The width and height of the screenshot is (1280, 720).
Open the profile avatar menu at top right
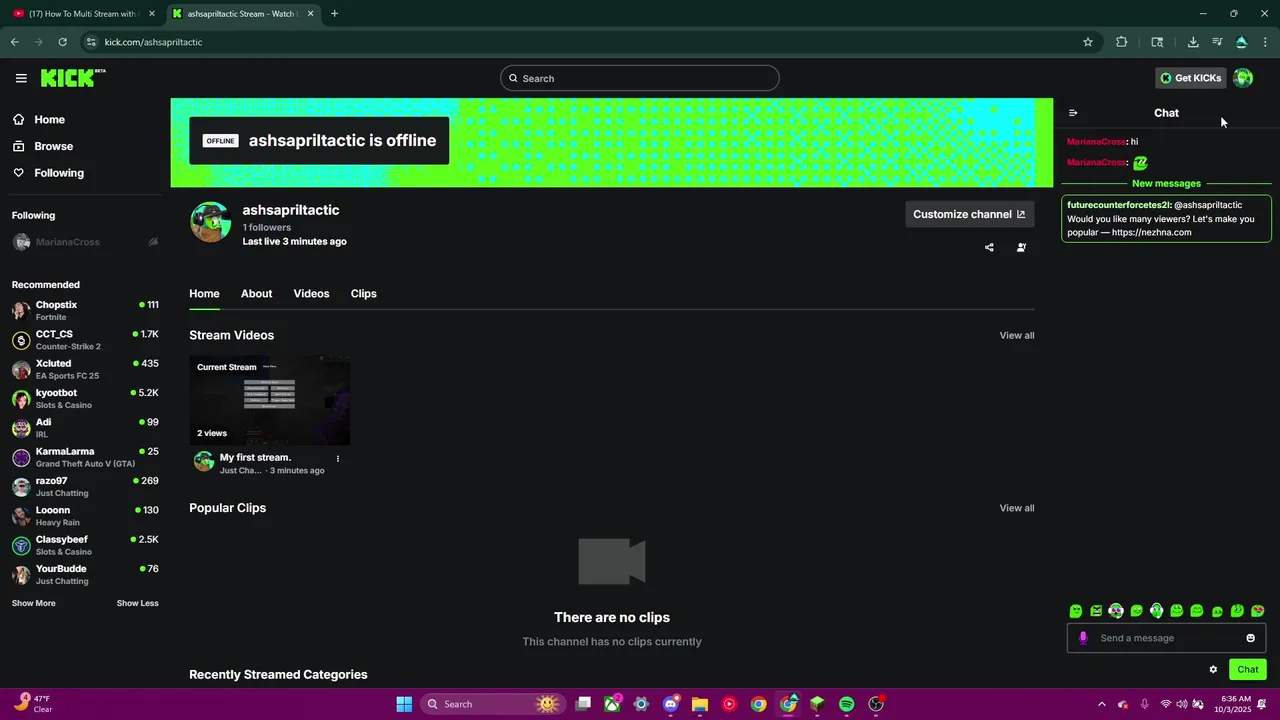(1243, 78)
